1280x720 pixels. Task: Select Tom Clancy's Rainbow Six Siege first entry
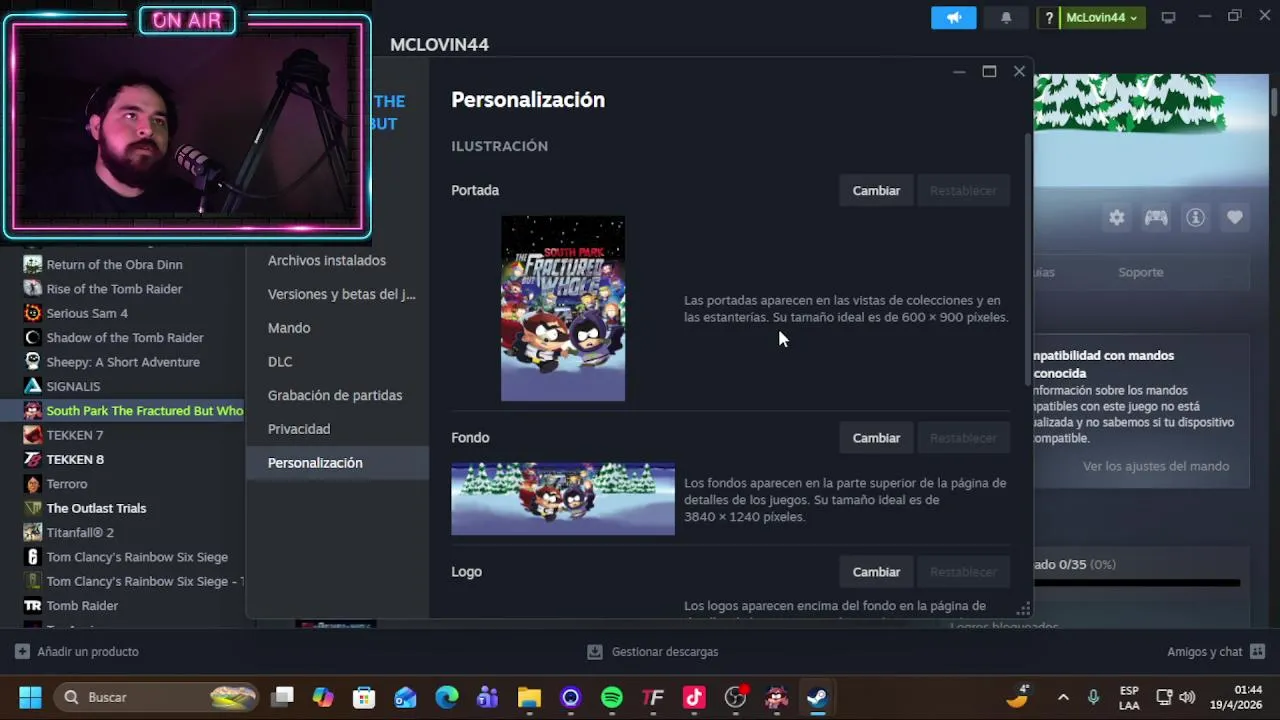137,557
